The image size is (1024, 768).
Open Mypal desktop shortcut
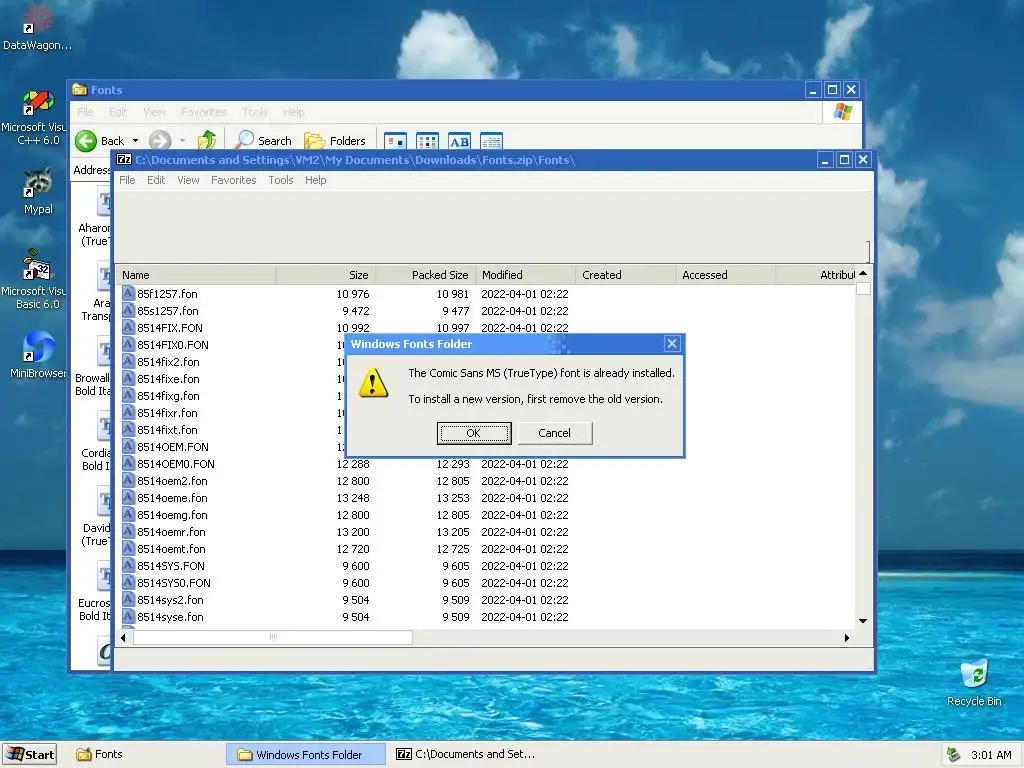click(x=38, y=191)
